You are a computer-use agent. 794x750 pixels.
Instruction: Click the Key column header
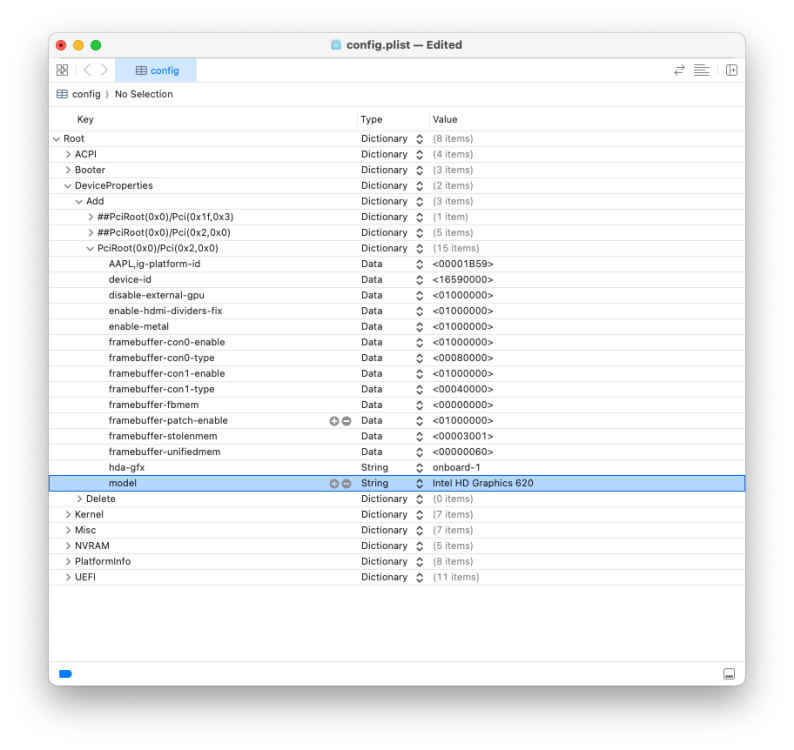[x=85, y=120]
